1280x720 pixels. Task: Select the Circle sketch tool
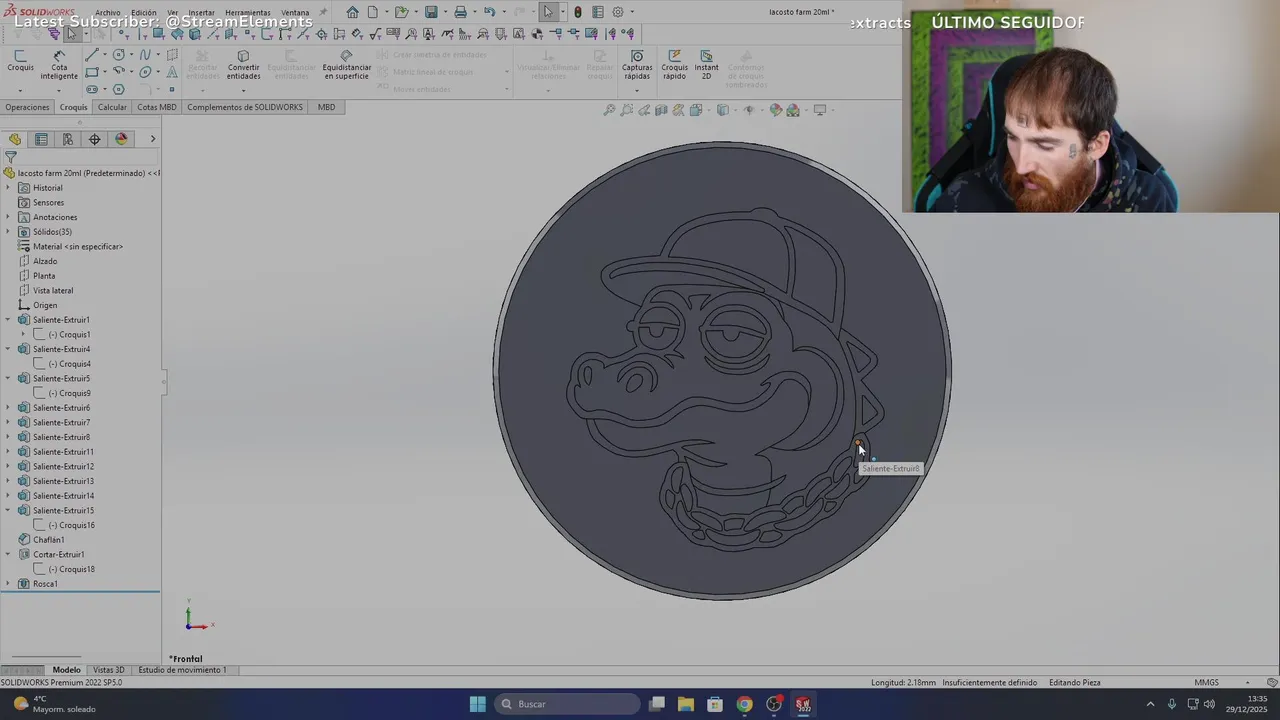point(119,55)
